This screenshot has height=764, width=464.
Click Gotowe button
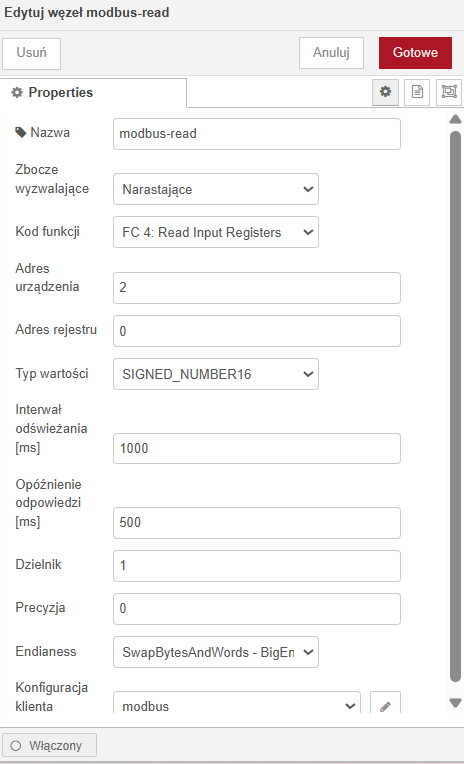point(415,53)
